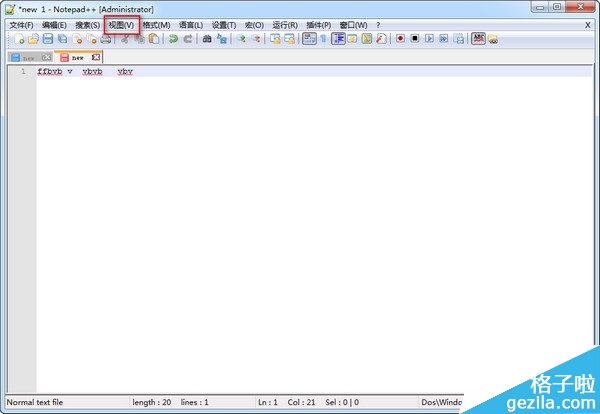Close the active new tab with its X
The height and width of the screenshot is (414, 600).
click(x=96, y=57)
